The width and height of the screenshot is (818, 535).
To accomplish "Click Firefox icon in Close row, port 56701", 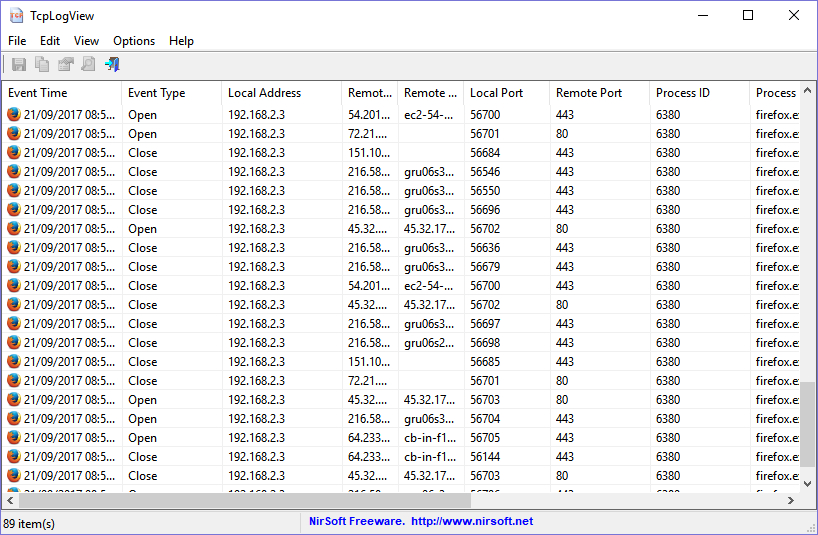I will pyautogui.click(x=14, y=381).
